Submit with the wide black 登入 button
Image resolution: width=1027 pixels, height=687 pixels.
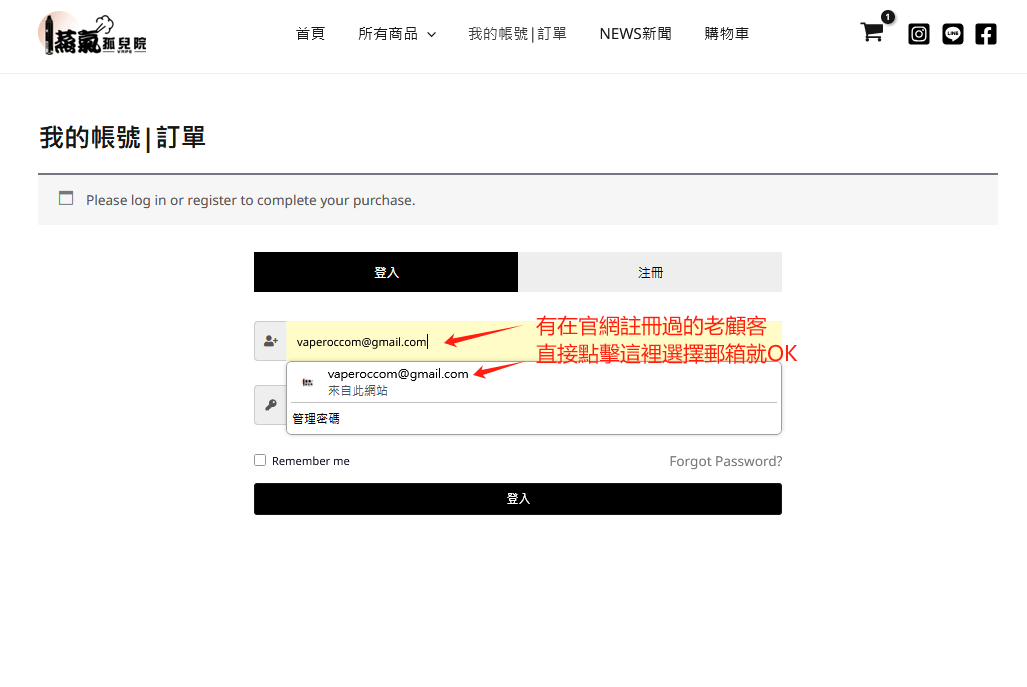518,499
